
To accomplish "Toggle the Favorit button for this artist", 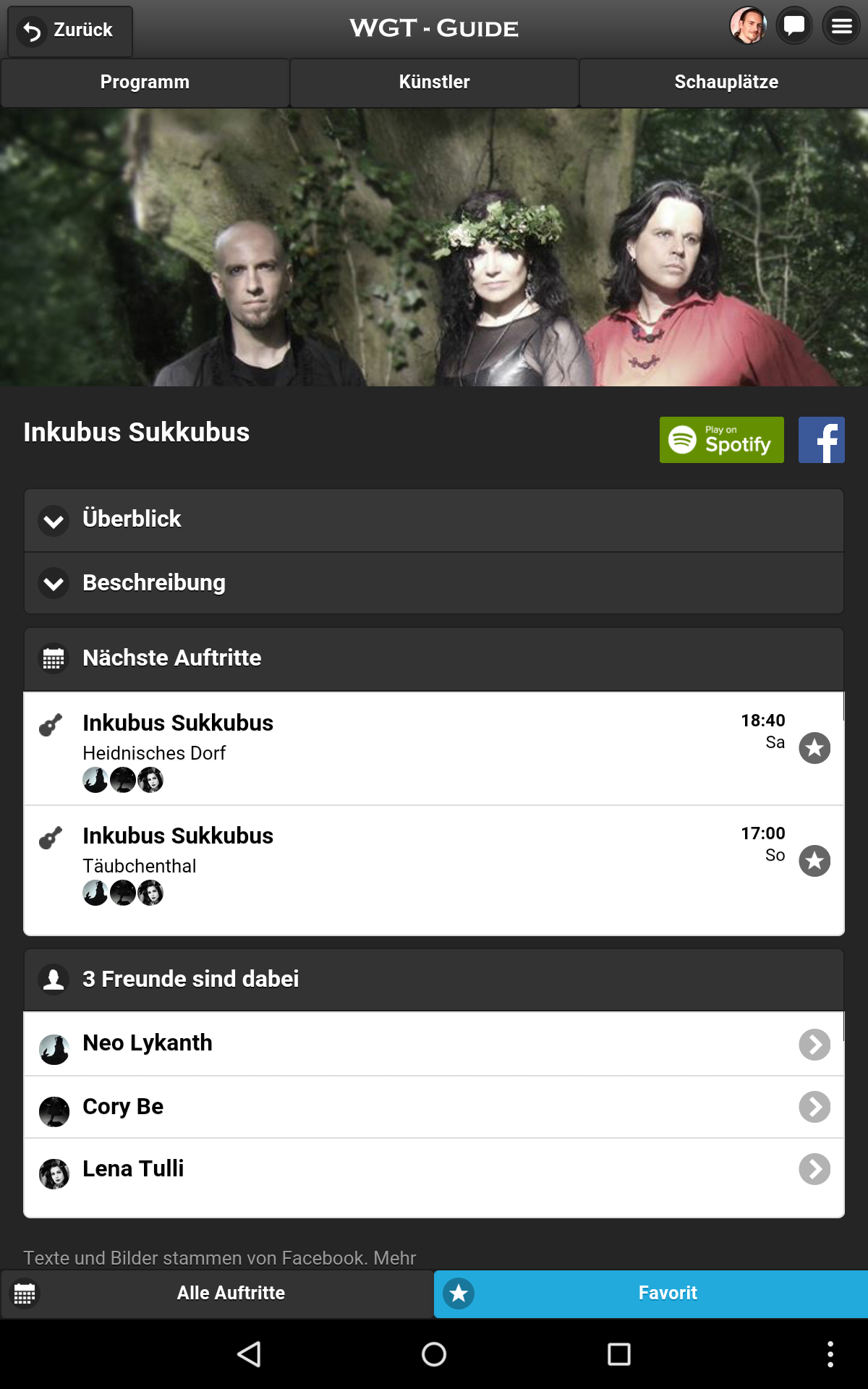I will (651, 1294).
